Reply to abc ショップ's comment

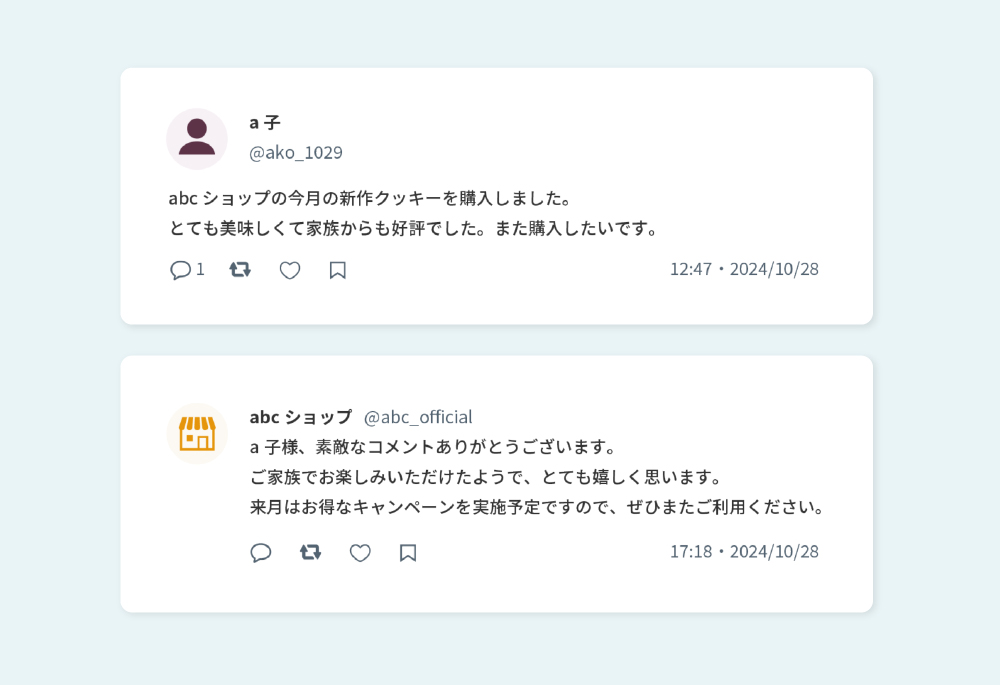point(261,552)
